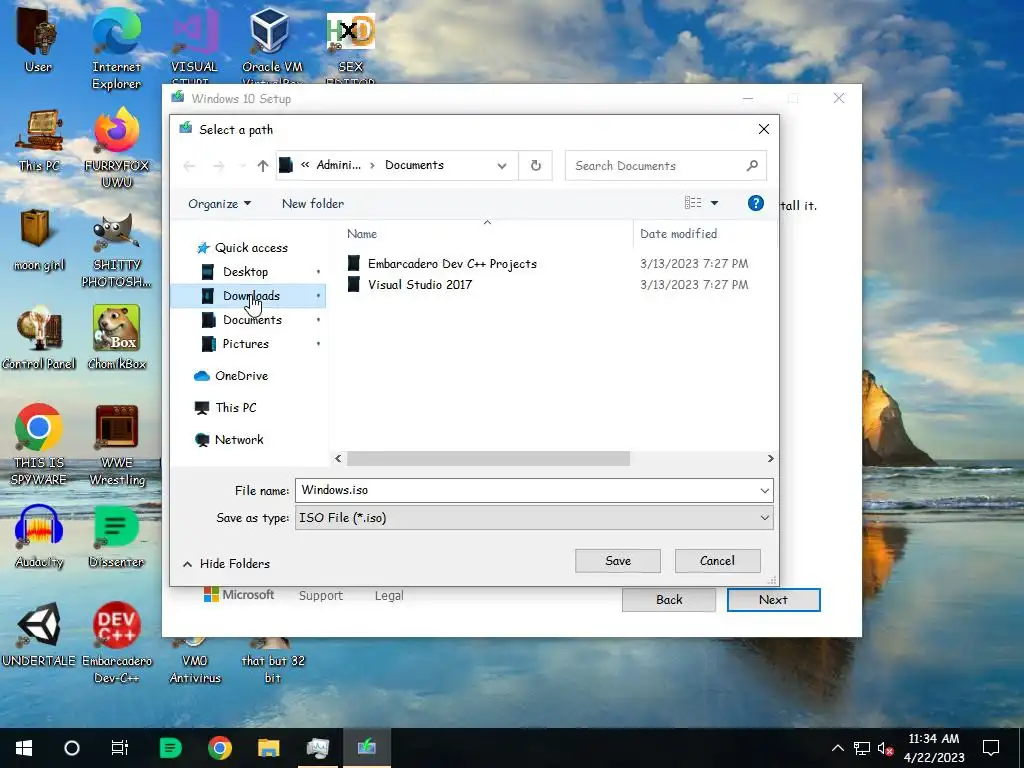
Task: Open THIS IS SPYWARE Chrome desktop icon
Action: click(x=39, y=444)
